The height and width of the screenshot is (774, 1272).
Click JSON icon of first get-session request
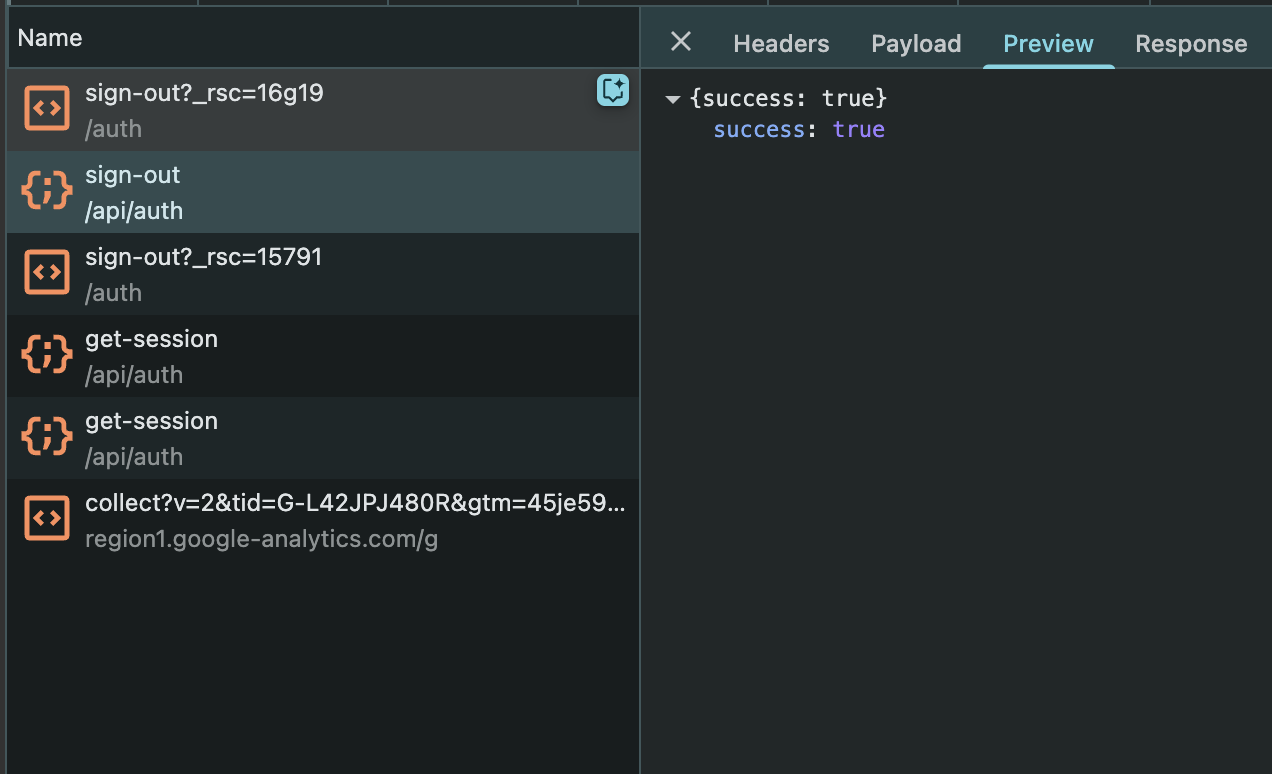click(x=47, y=355)
